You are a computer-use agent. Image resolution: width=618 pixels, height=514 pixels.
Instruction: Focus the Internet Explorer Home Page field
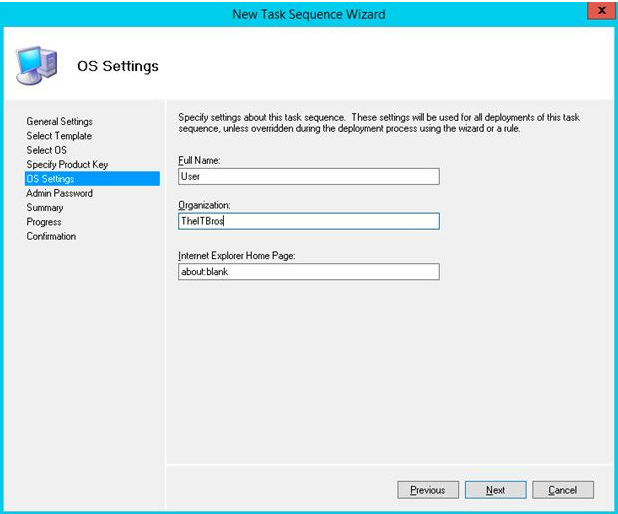tap(309, 272)
